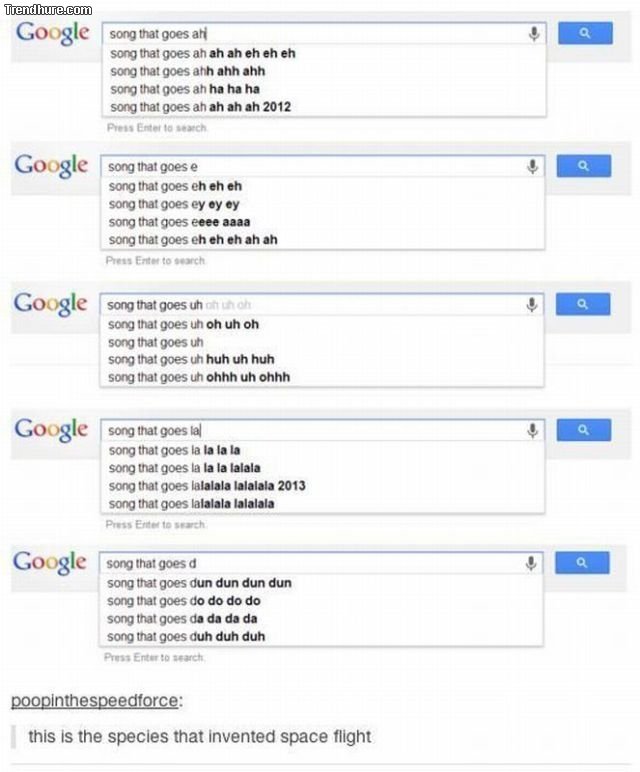This screenshot has width=640, height=772.
Task: Click microphone icon in "song that goes e" search
Action: point(534,166)
